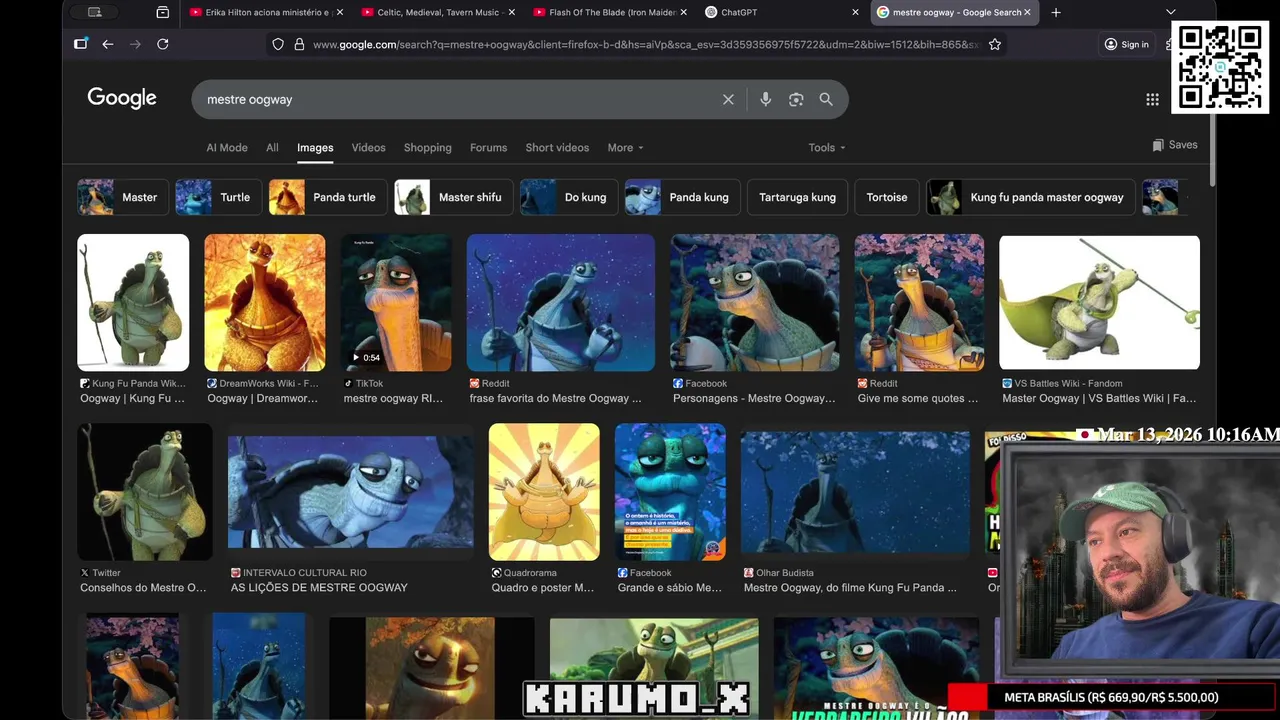The image size is (1280, 720).
Task: Switch to Flash Of The Blade tab
Action: [x=609, y=12]
